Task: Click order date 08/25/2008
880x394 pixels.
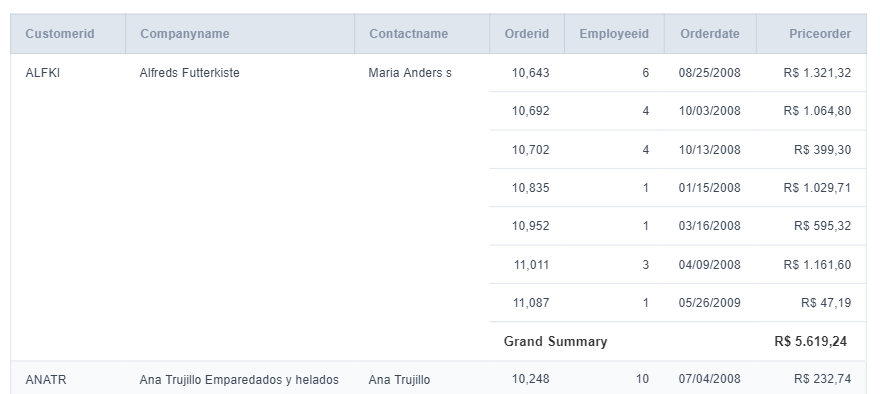Action: point(709,73)
